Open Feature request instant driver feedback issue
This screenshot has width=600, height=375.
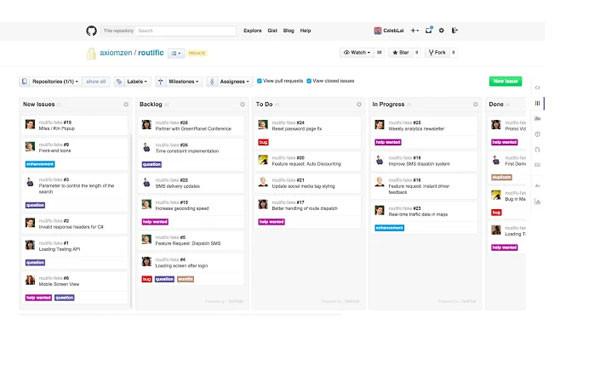coord(419,189)
